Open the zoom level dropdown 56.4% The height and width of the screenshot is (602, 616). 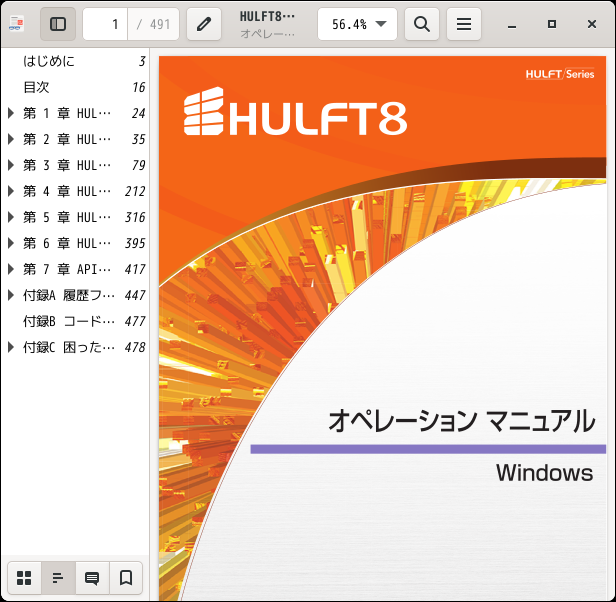[357, 24]
